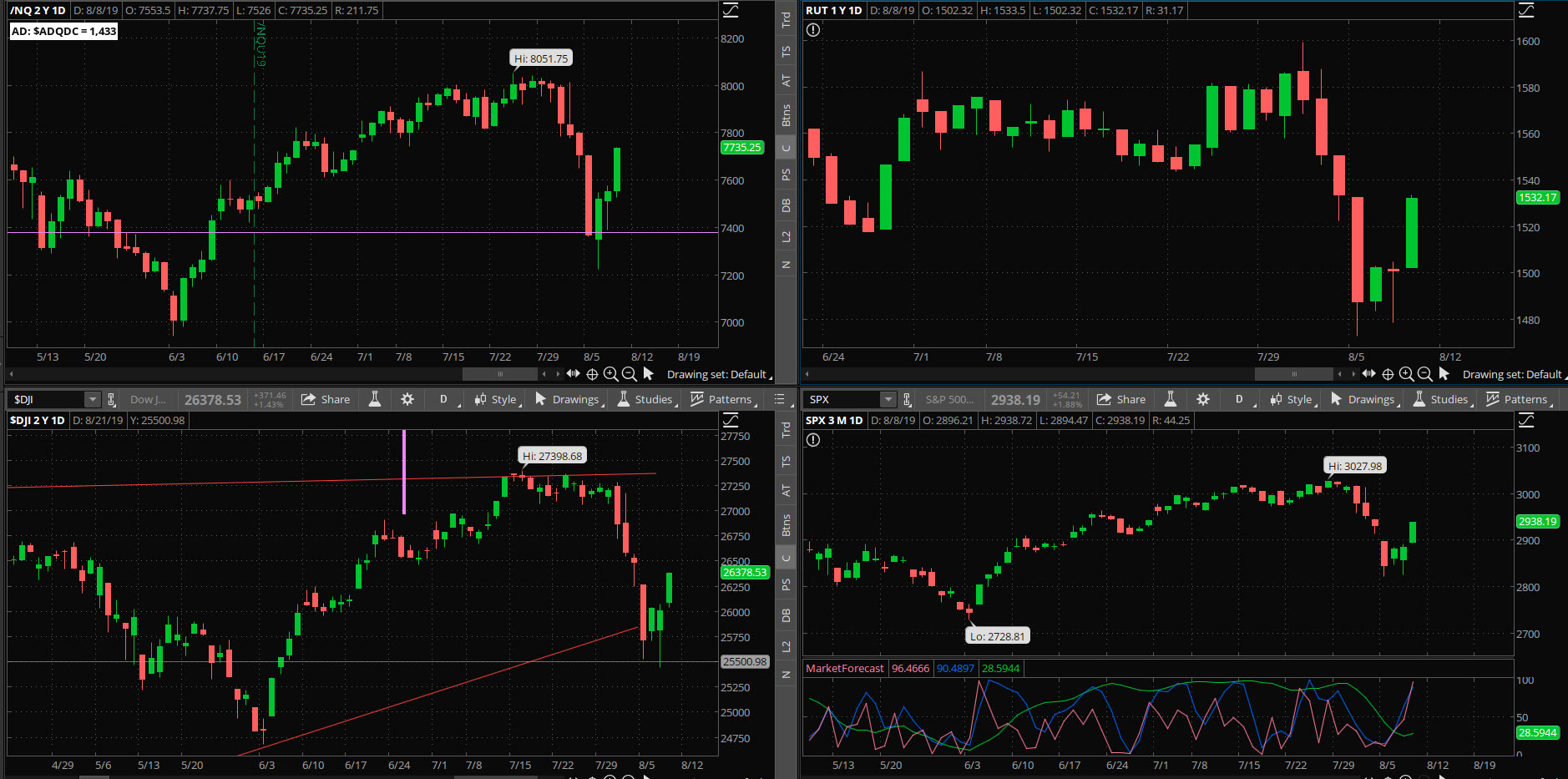Click alert exclamation icon on SPX chart

(813, 440)
